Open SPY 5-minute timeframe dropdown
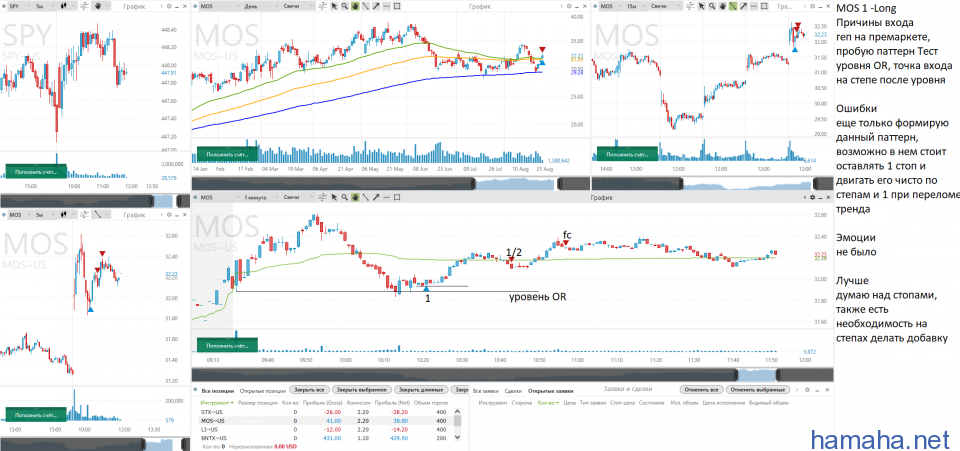 (45, 6)
